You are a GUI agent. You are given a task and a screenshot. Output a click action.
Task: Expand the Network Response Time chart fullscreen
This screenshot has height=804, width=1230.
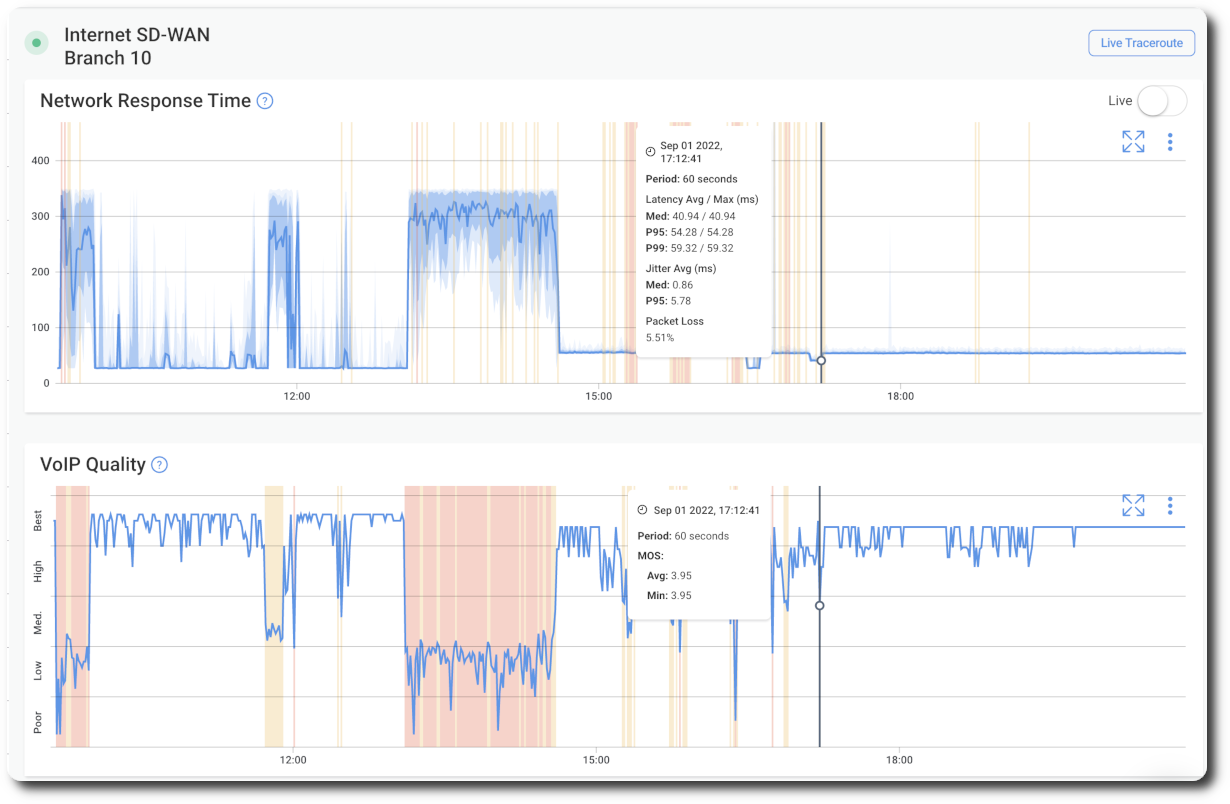point(1132,142)
